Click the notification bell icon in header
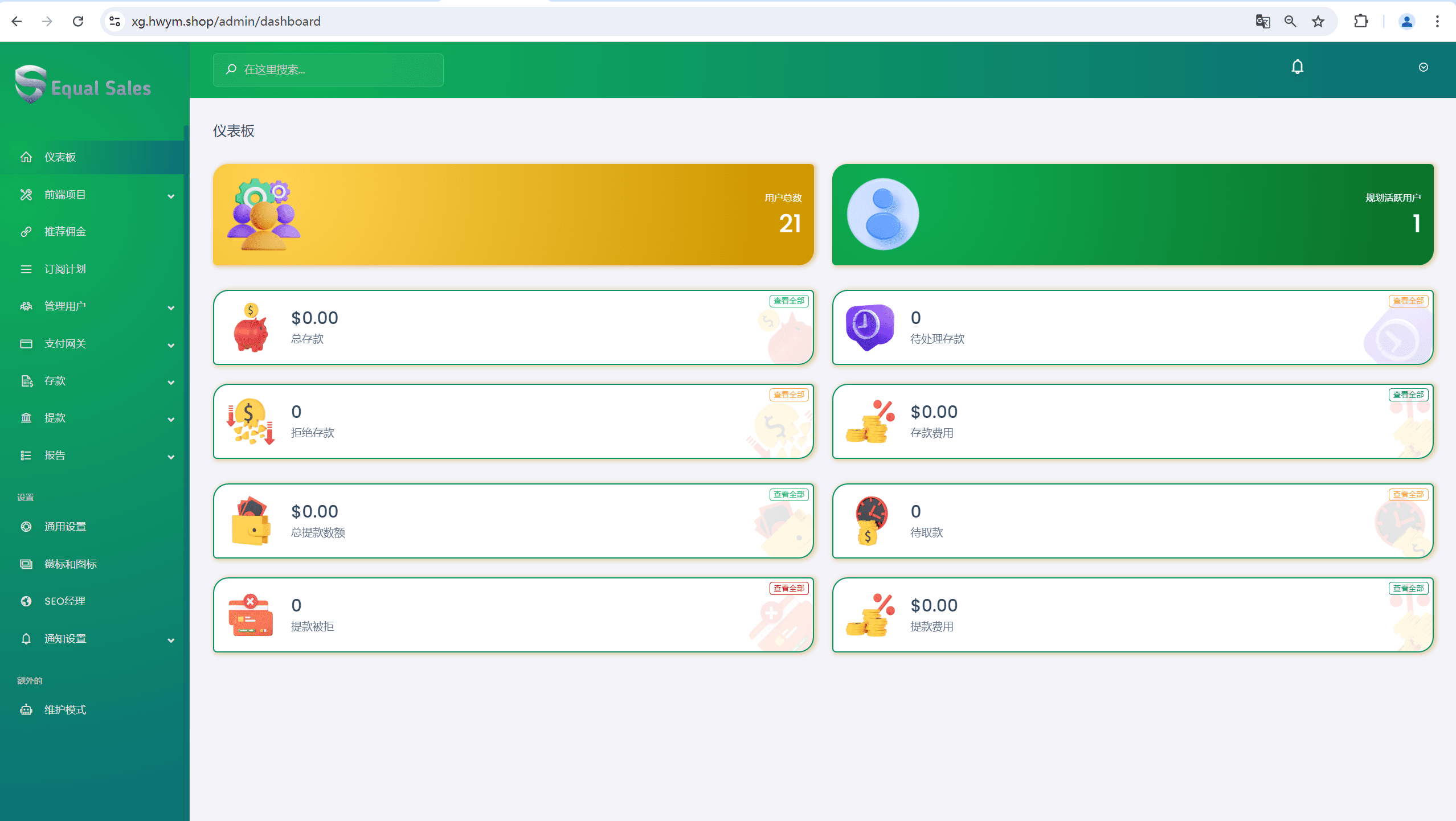1456x821 pixels. [x=1297, y=67]
